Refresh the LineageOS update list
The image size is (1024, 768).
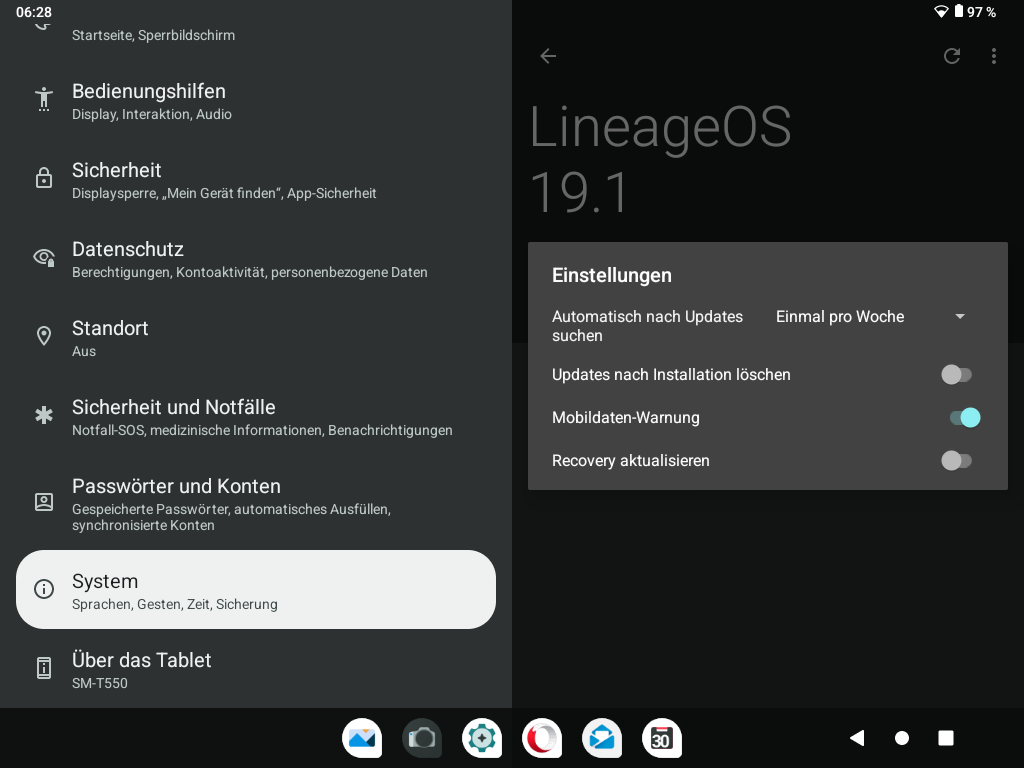click(x=952, y=56)
